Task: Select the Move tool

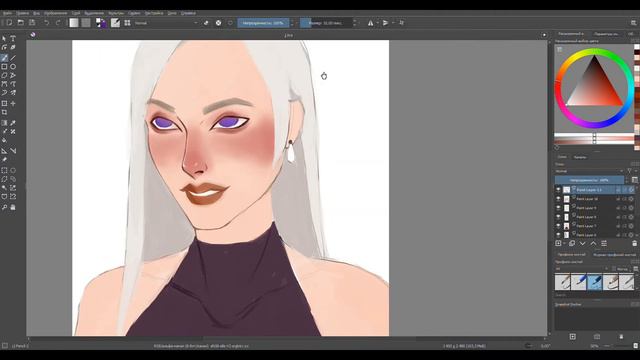Action: (13, 104)
